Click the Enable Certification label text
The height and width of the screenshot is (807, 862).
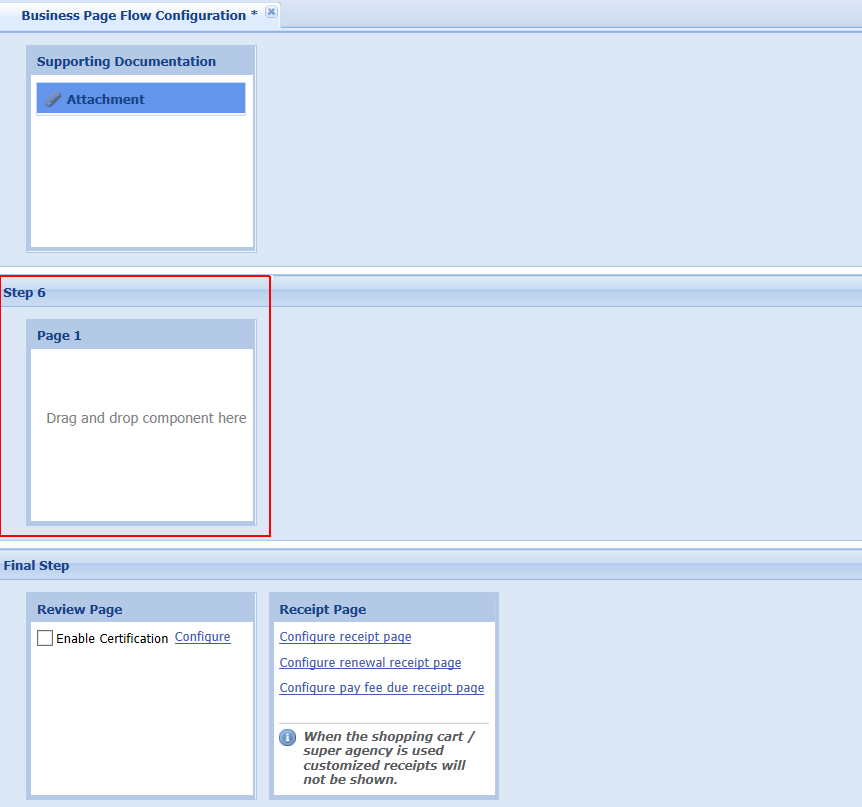(x=112, y=638)
